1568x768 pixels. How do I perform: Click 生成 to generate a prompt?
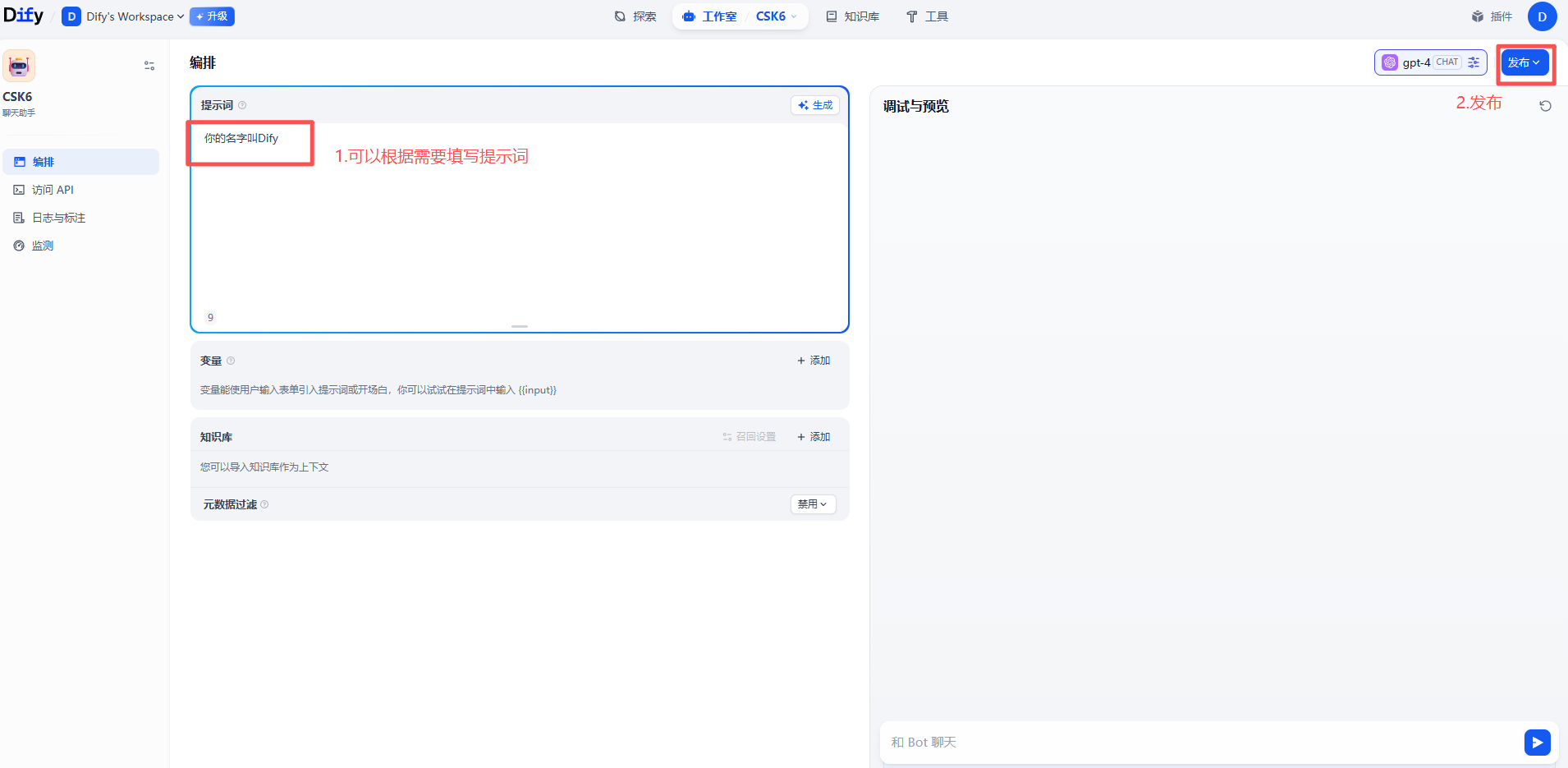(x=814, y=104)
